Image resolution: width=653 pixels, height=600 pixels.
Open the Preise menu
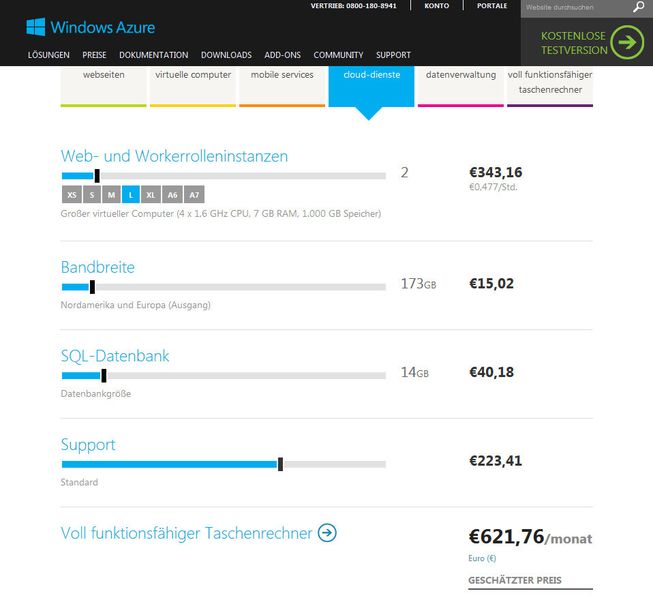click(95, 55)
